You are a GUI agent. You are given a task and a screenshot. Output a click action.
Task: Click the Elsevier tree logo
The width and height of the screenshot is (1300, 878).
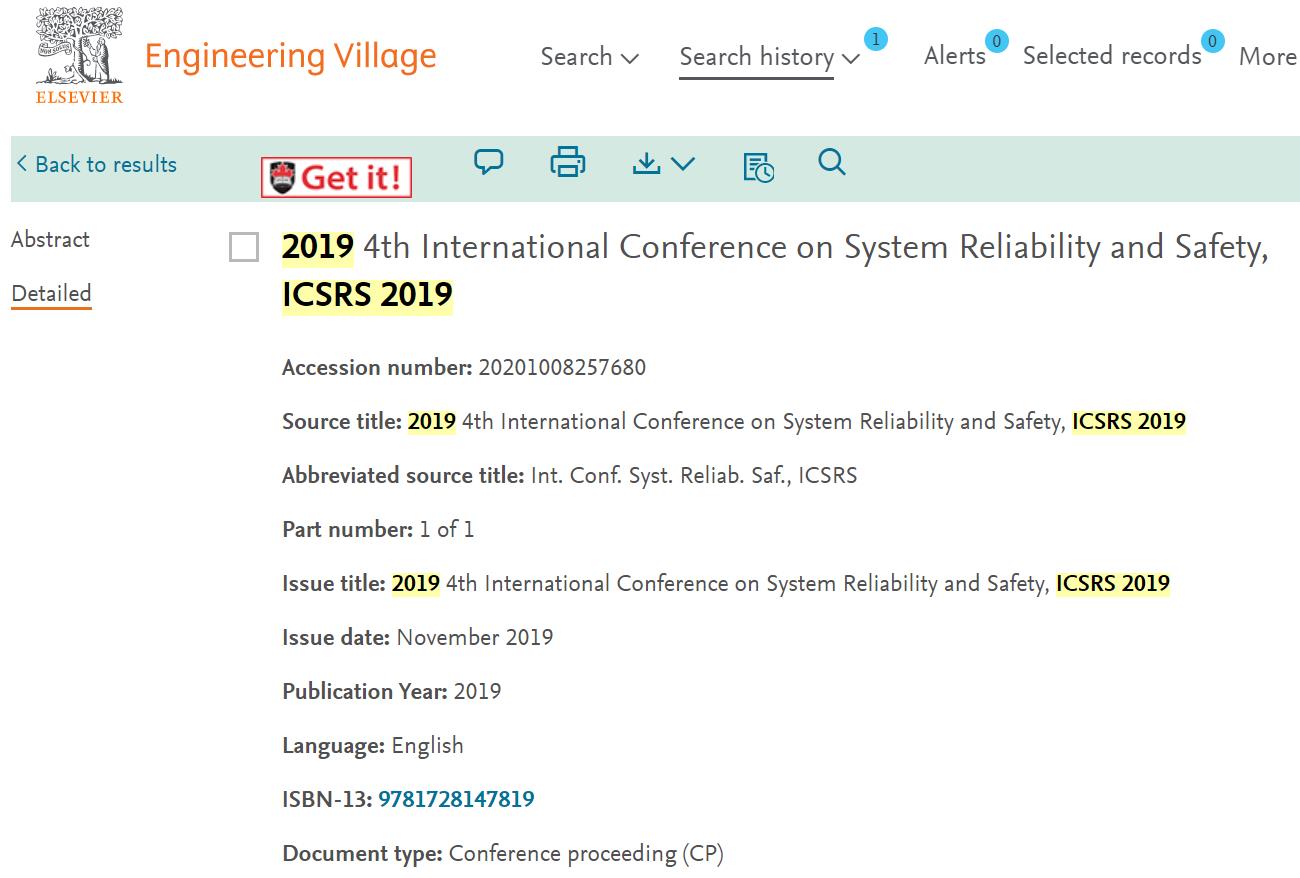click(x=79, y=56)
